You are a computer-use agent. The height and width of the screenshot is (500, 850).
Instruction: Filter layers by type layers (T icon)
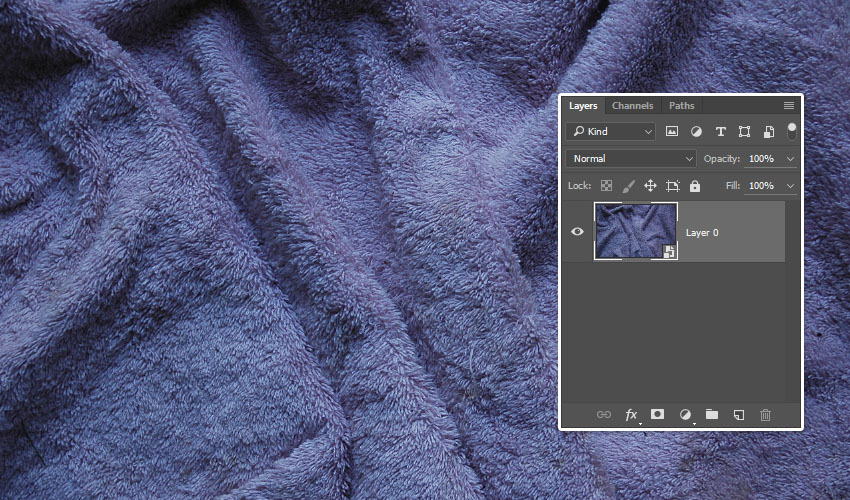720,131
